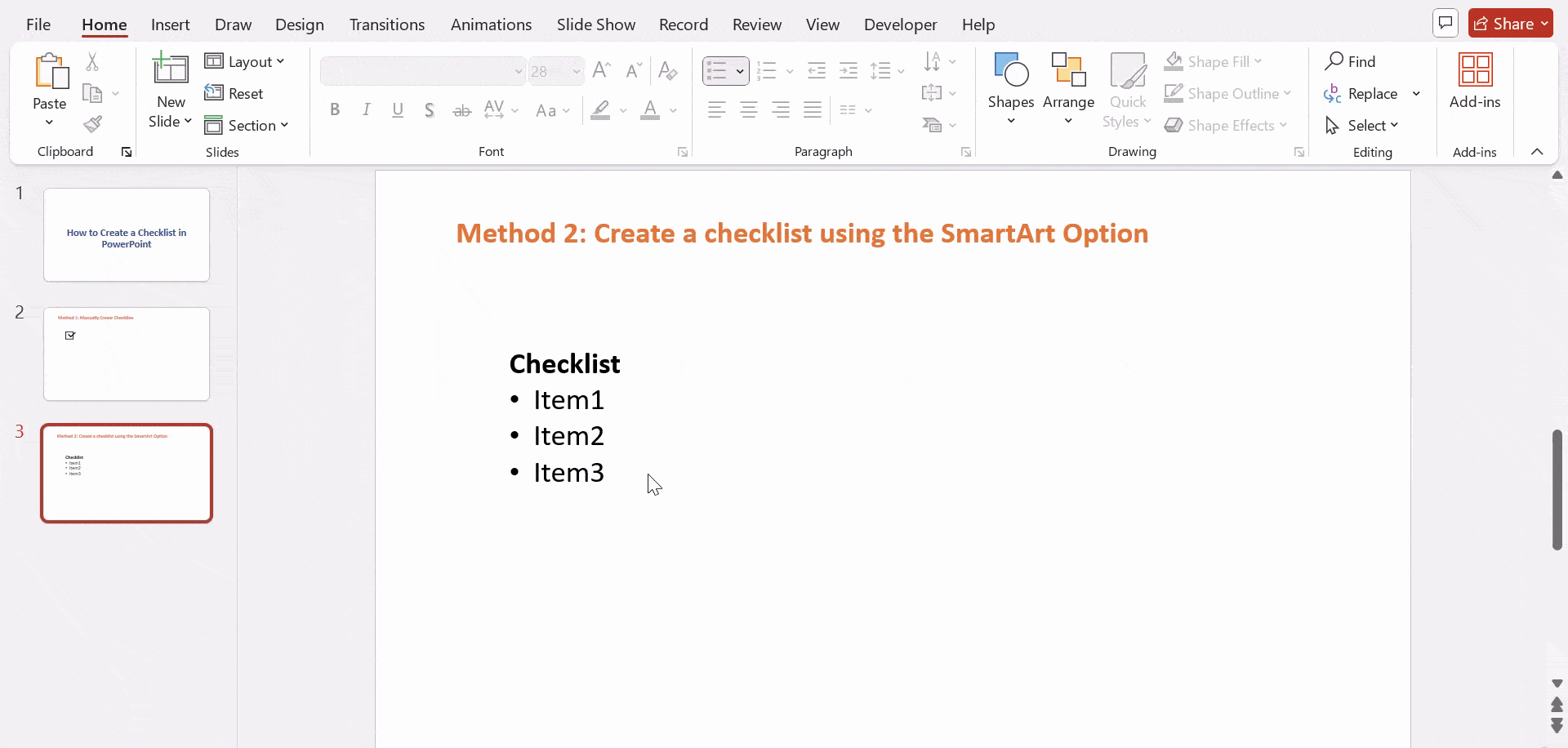Image resolution: width=1568 pixels, height=748 pixels.
Task: Switch to the Insert tab
Action: click(170, 24)
